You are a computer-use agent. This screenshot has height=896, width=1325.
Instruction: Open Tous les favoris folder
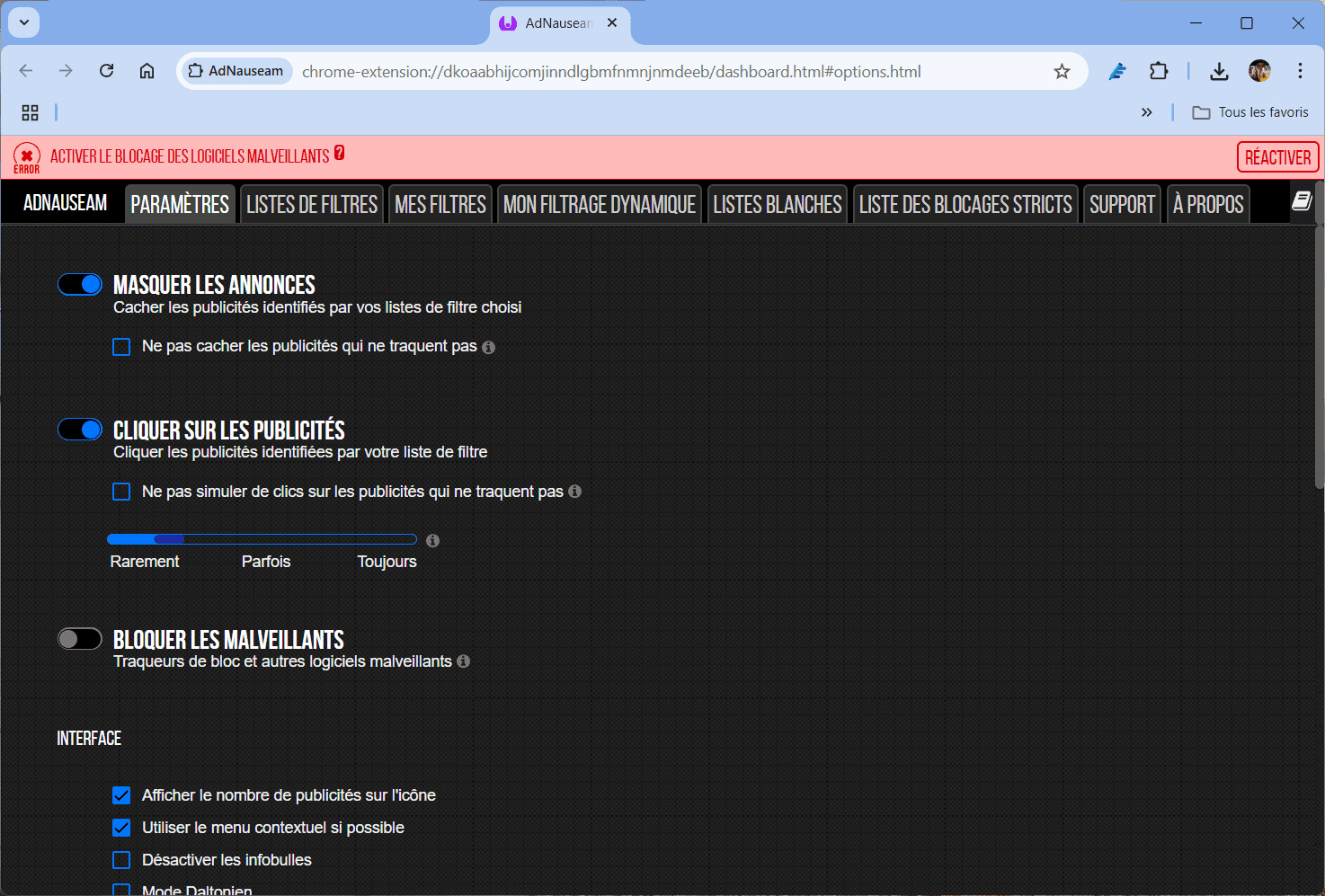pos(1250,112)
